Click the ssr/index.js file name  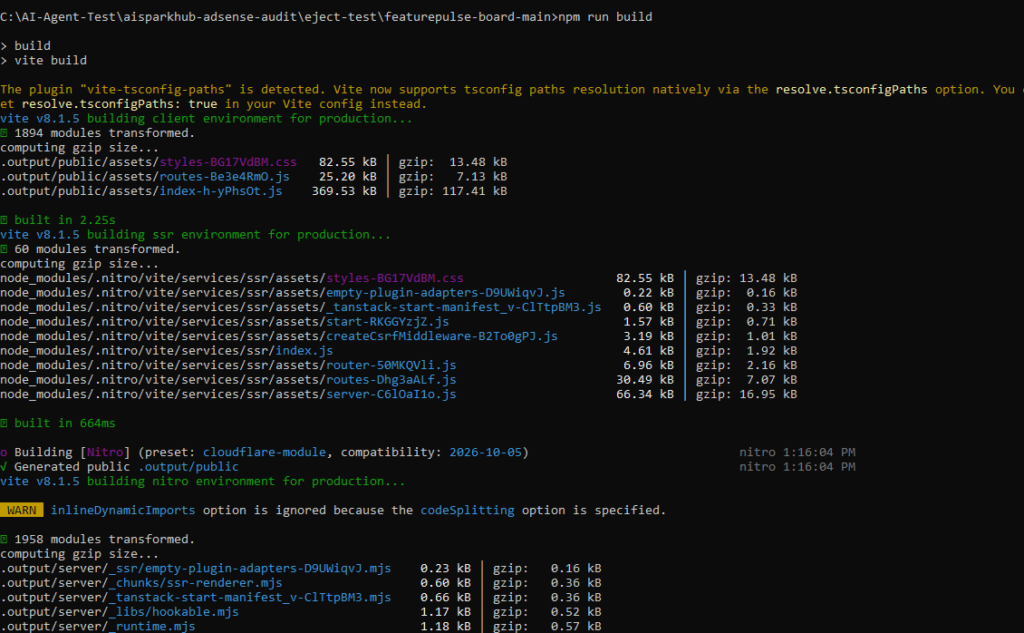pos(304,350)
